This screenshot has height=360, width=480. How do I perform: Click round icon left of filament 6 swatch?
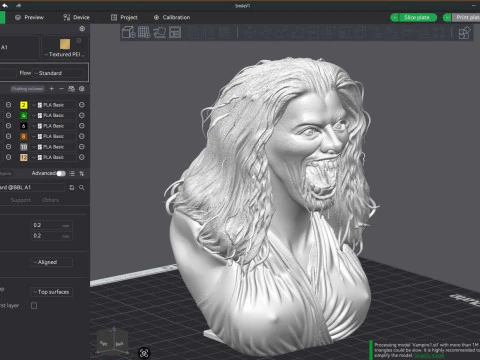[x=9, y=126]
